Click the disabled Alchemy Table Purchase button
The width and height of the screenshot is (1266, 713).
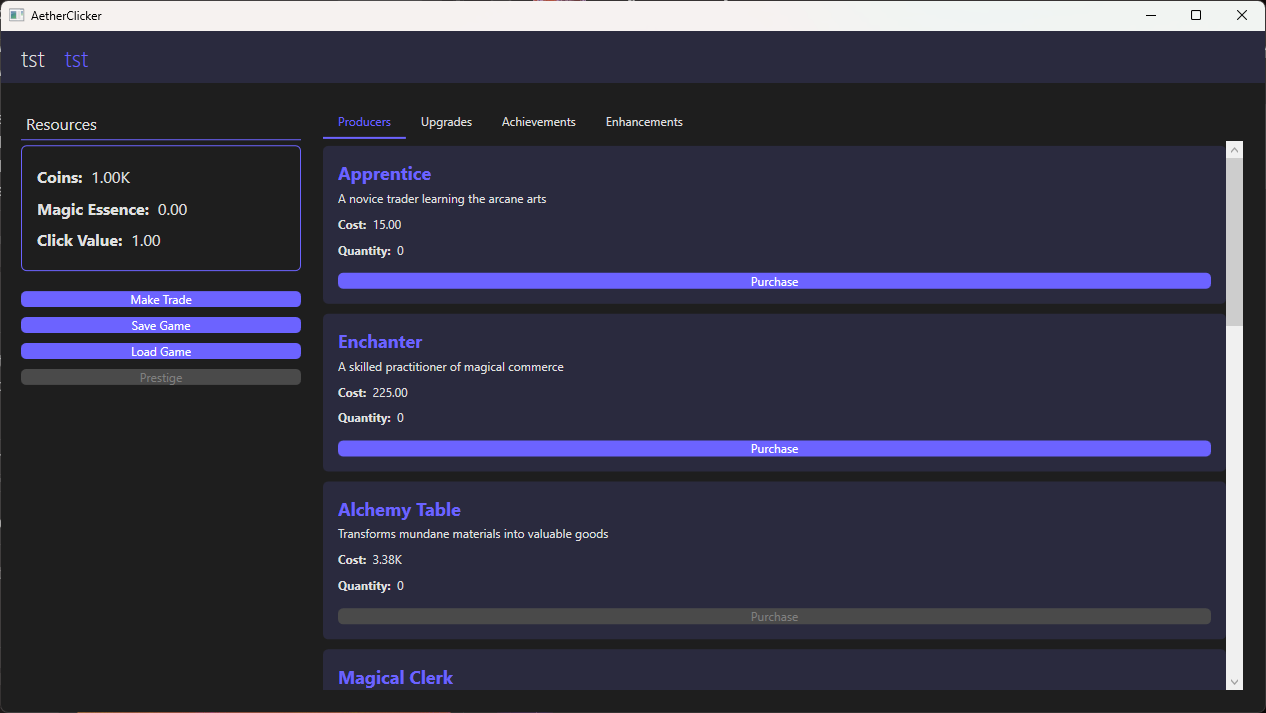[x=774, y=617]
